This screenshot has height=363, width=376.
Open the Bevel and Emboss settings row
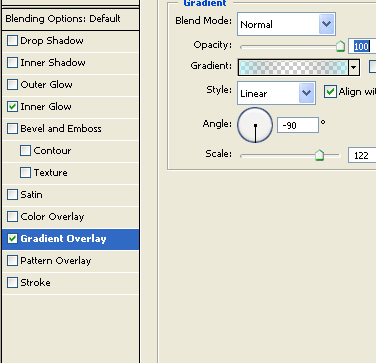click(x=71, y=129)
